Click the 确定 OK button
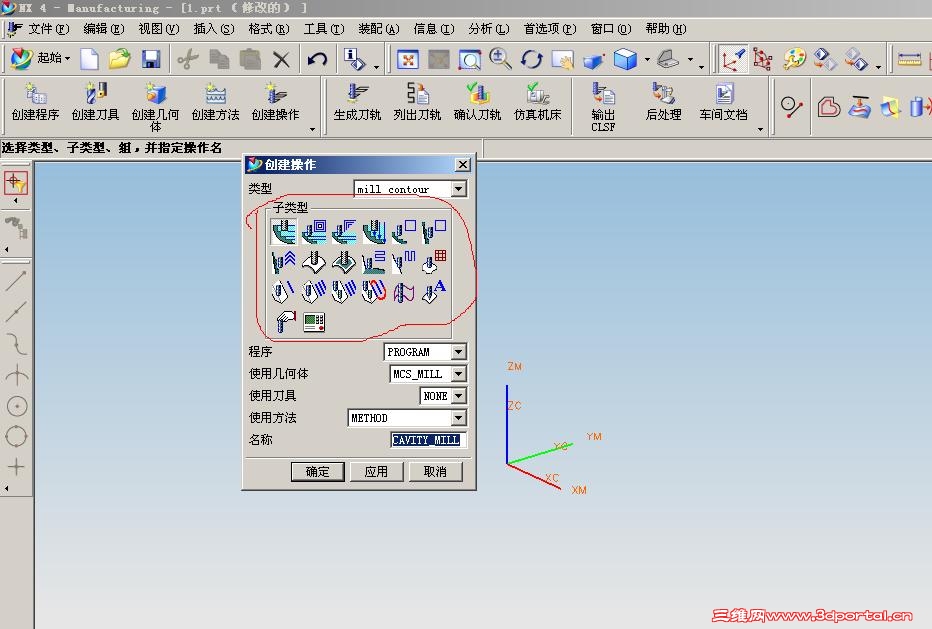 317,471
